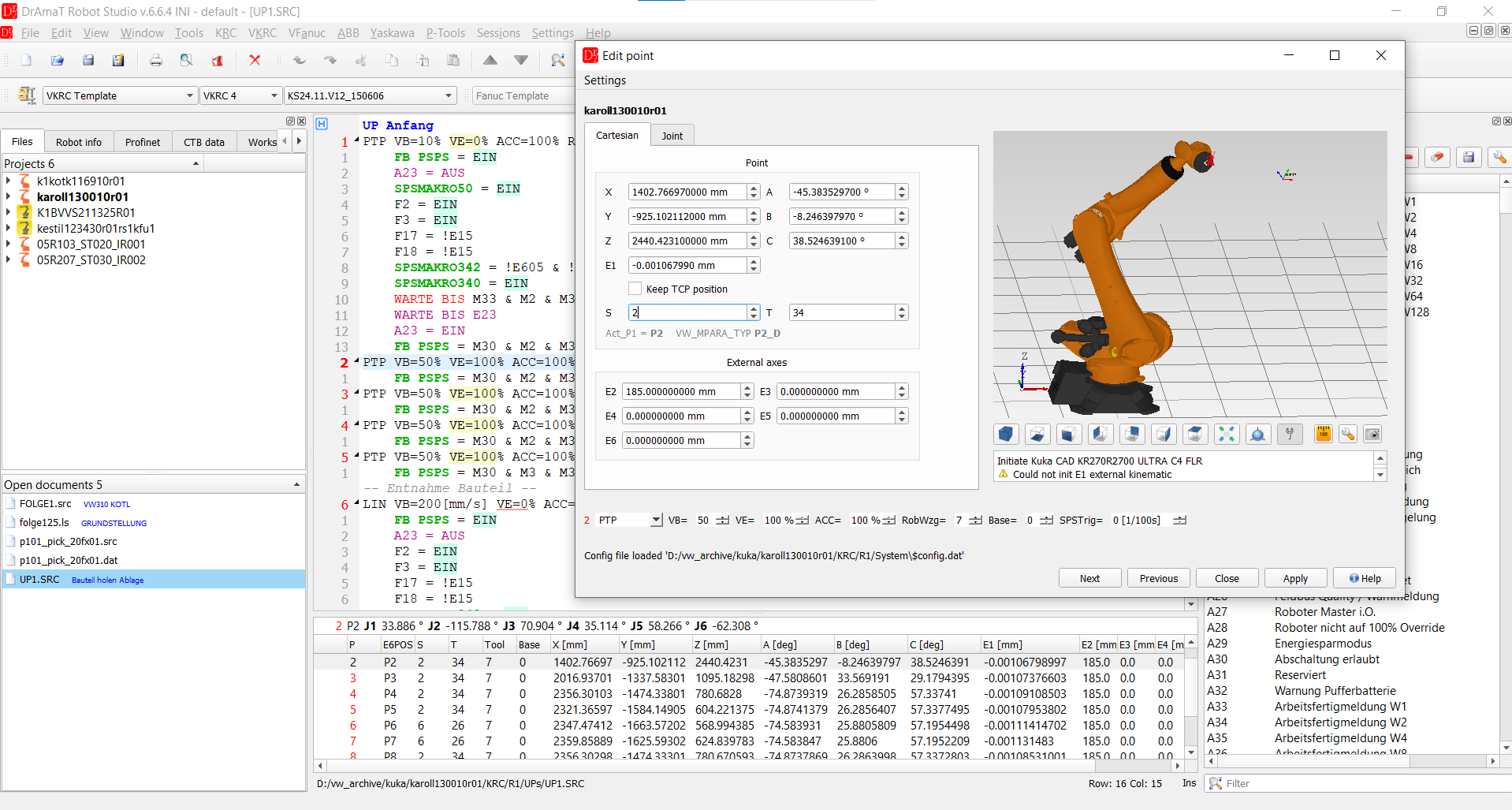Screen dimensions: 1512x810
Task: Click the zoom-to-fit arrows icon
Action: point(1227,434)
